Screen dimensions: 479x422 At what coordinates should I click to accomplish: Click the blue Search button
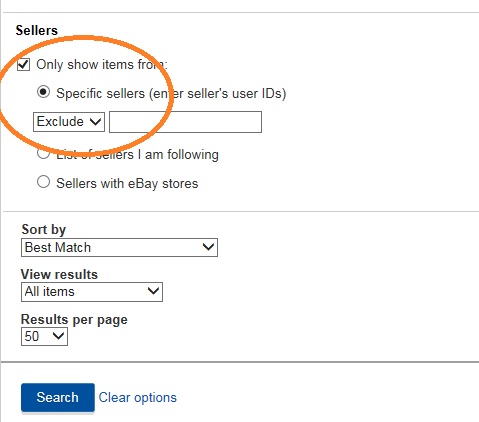pyautogui.click(x=58, y=397)
